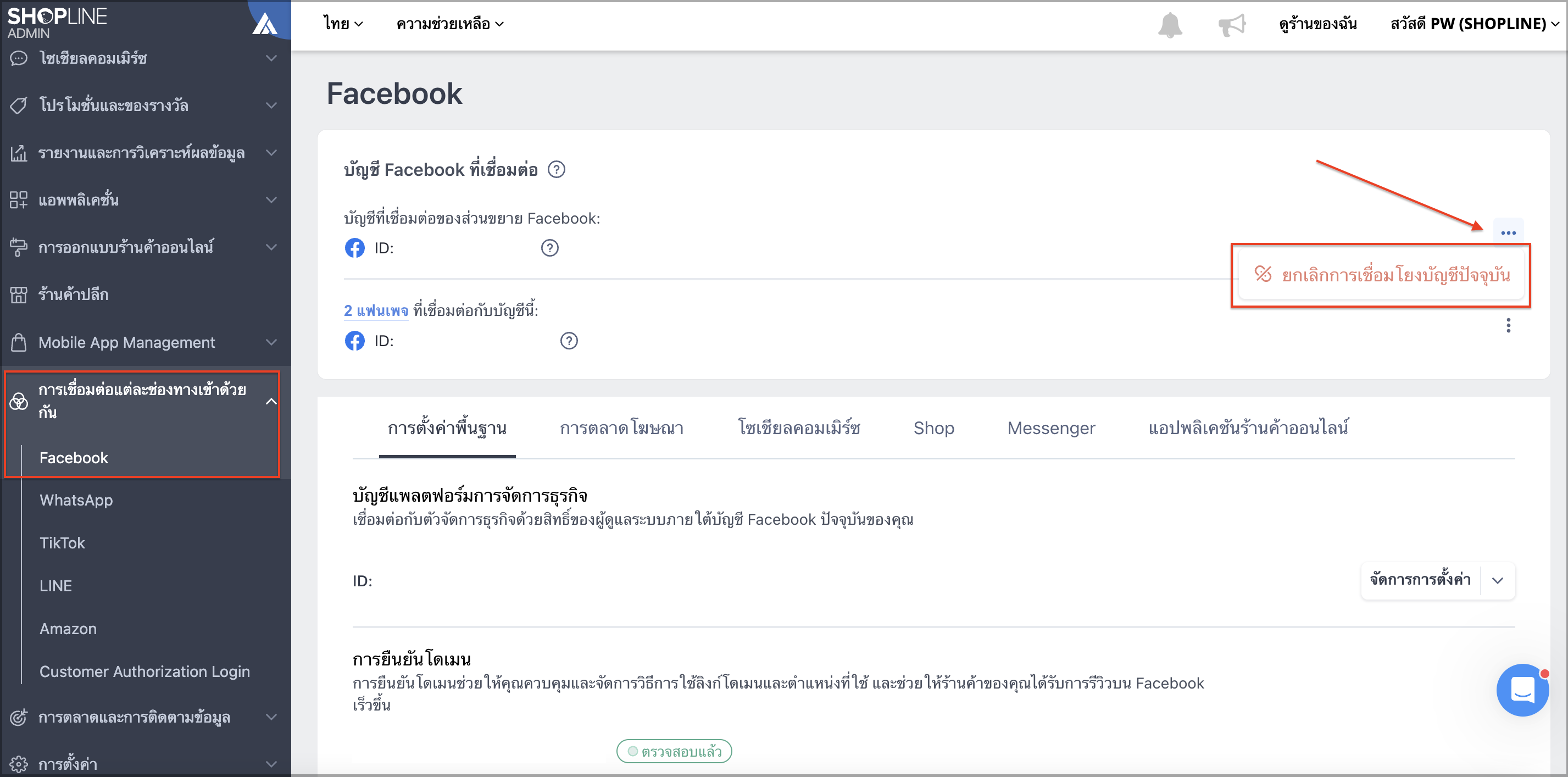Click the online store design paint roller icon
Image resolution: width=1568 pixels, height=777 pixels.
tap(19, 247)
